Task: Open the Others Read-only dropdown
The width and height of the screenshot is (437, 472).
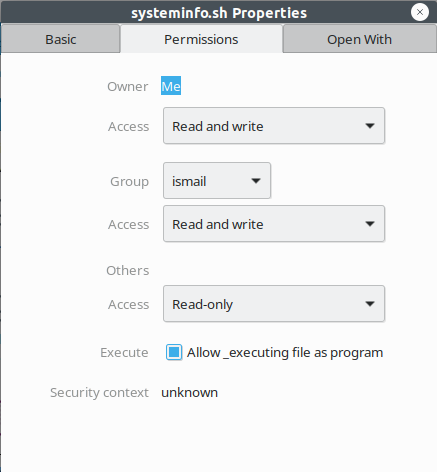Action: pos(274,304)
